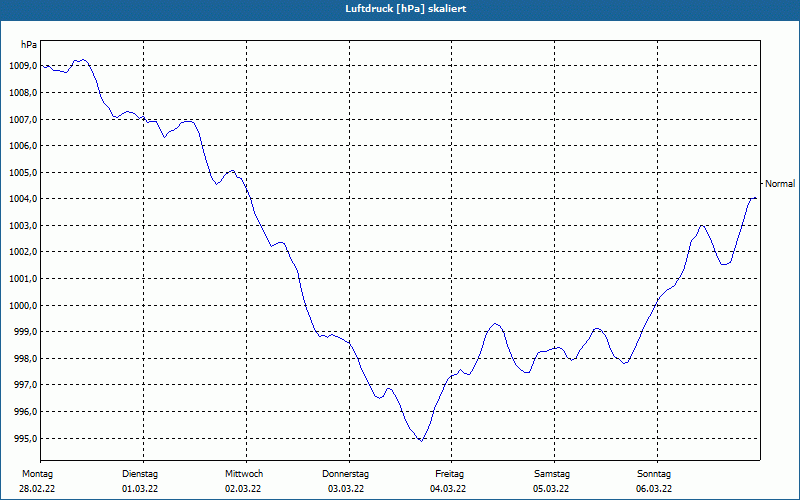The width and height of the screenshot is (800, 500).
Task: Click the 999,0 axis value
Action: point(25,332)
